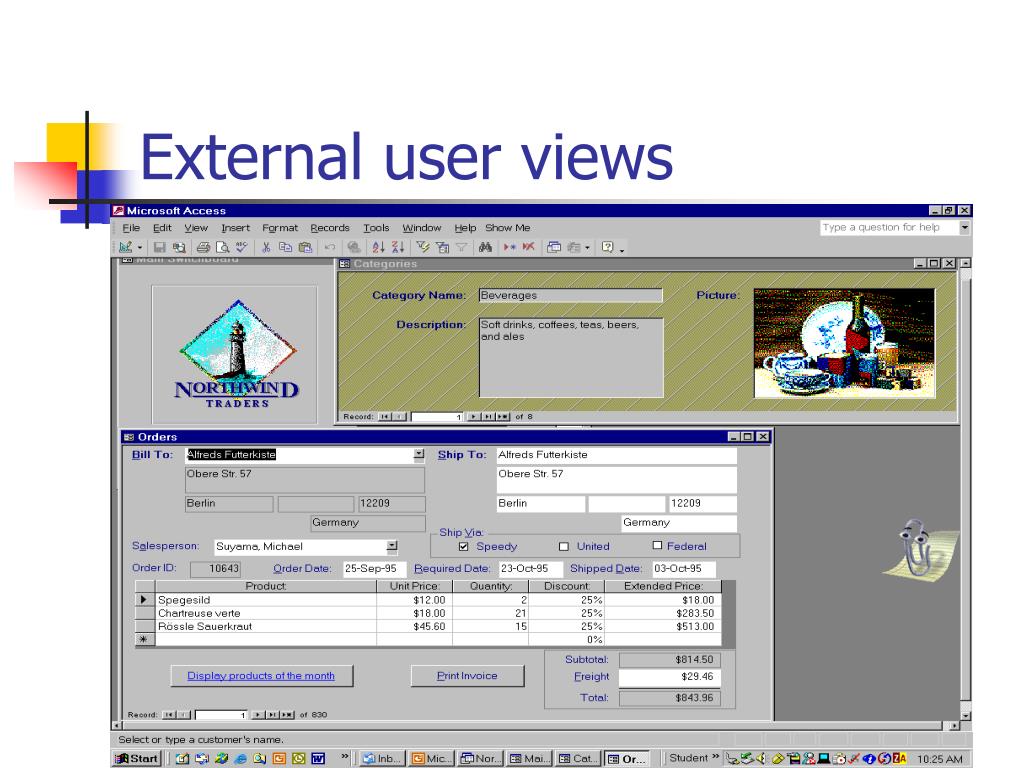Sort records descending Z to A
This screenshot has width=1024, height=768.
(398, 248)
